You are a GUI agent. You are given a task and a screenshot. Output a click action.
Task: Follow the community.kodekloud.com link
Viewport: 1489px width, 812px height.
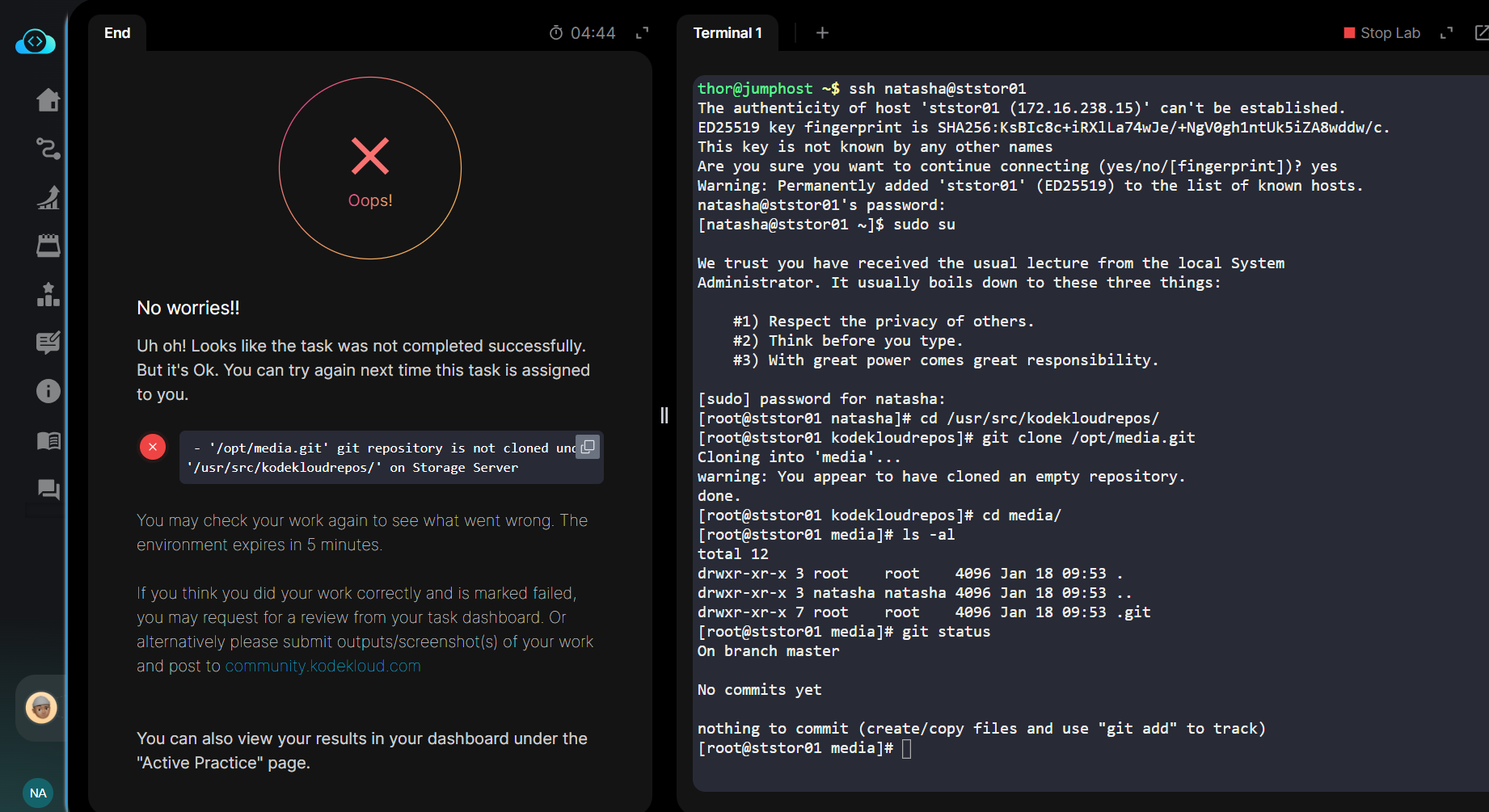323,666
